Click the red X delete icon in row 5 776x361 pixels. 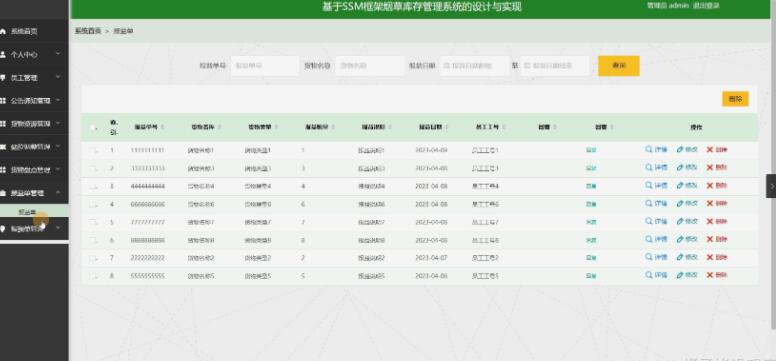(x=710, y=221)
